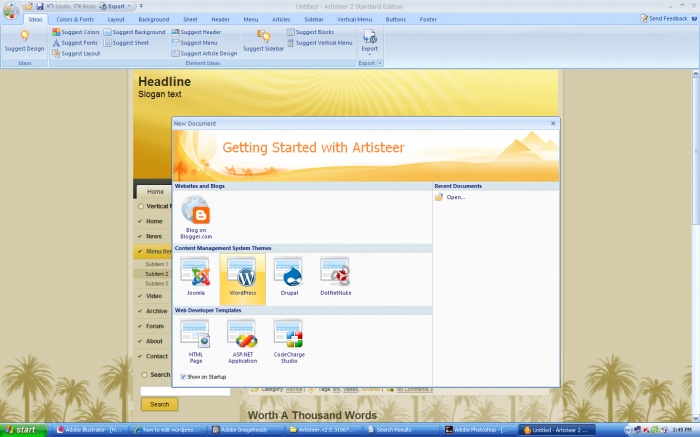This screenshot has width=700, height=437.
Task: Choose the ASP.NET Application template
Action: [x=242, y=341]
